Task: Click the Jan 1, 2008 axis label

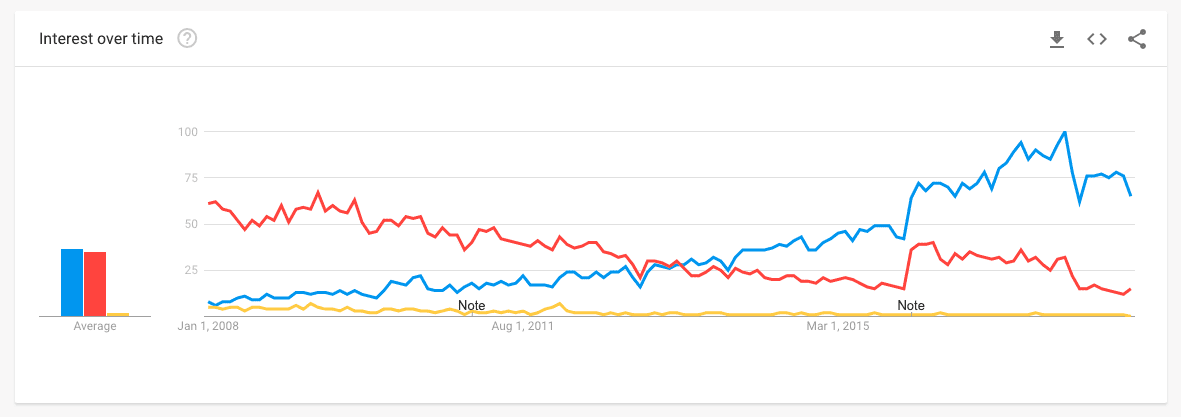Action: [208, 326]
